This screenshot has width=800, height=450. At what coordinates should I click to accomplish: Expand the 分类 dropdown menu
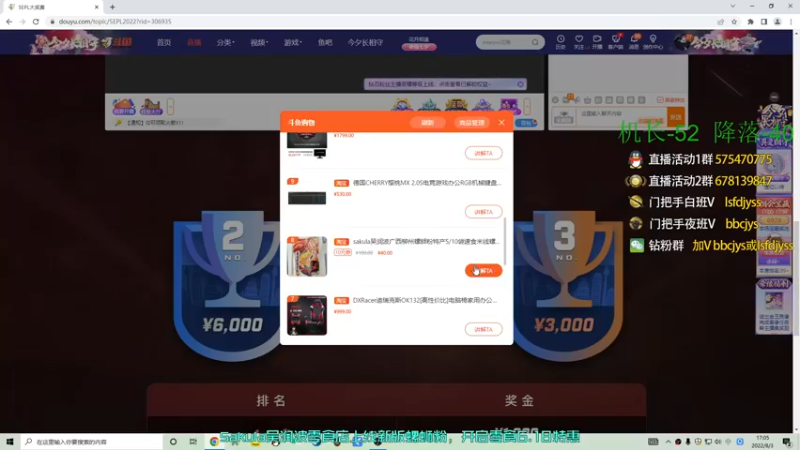coord(225,42)
